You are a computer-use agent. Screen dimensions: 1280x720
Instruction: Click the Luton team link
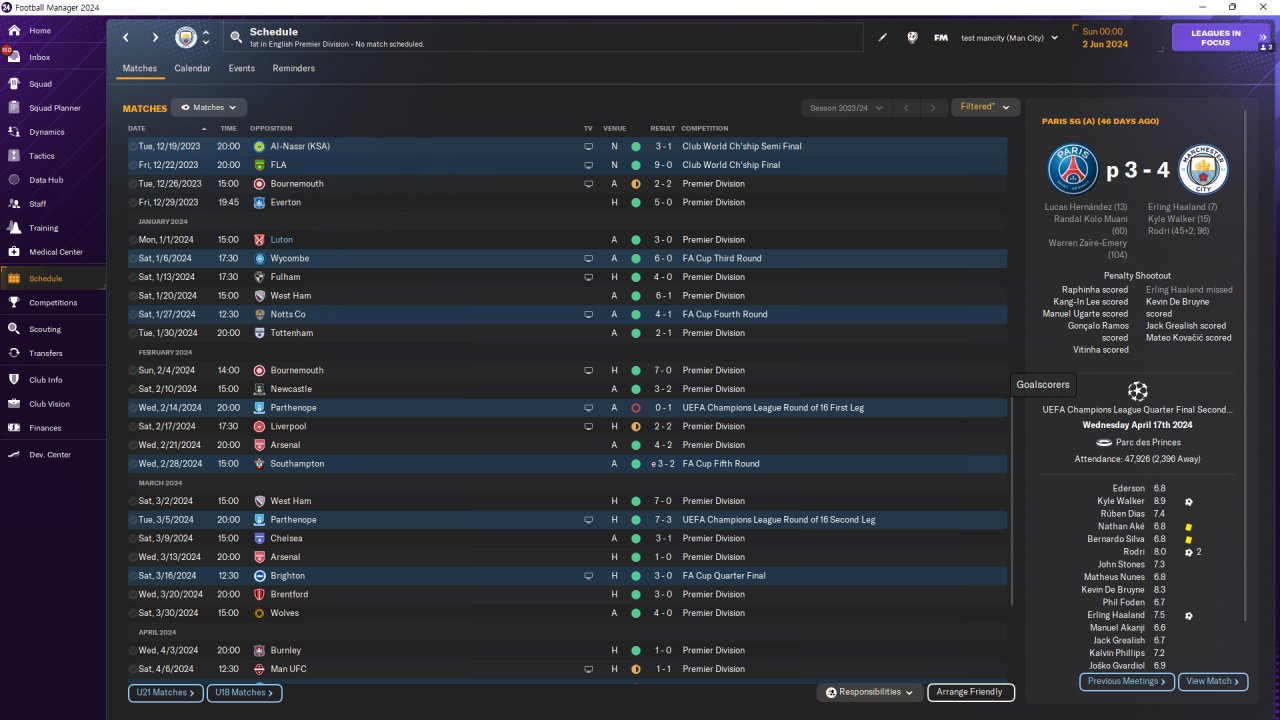(281, 240)
